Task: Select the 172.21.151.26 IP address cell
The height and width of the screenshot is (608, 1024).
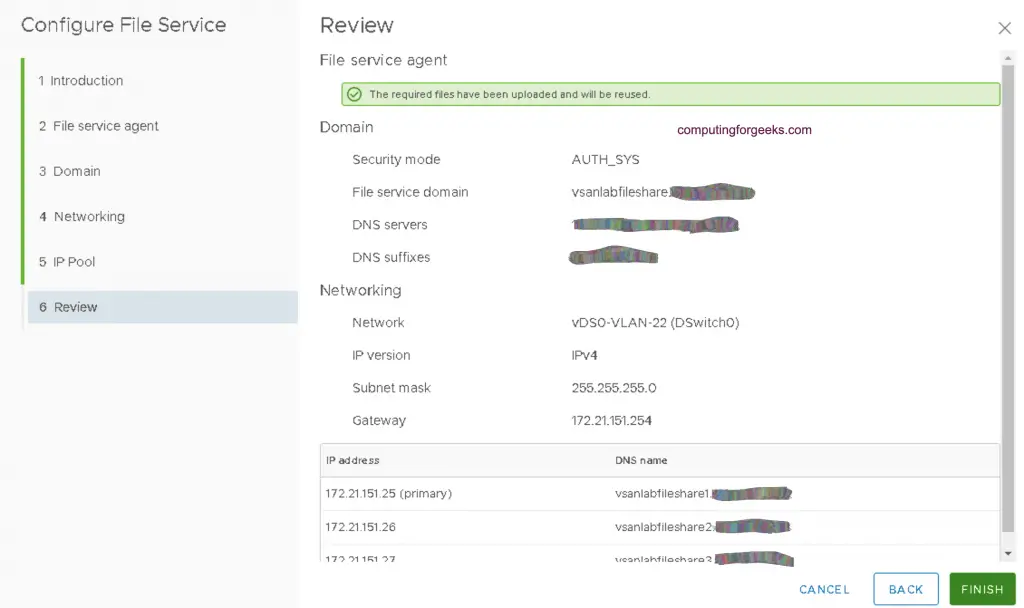Action: click(360, 526)
